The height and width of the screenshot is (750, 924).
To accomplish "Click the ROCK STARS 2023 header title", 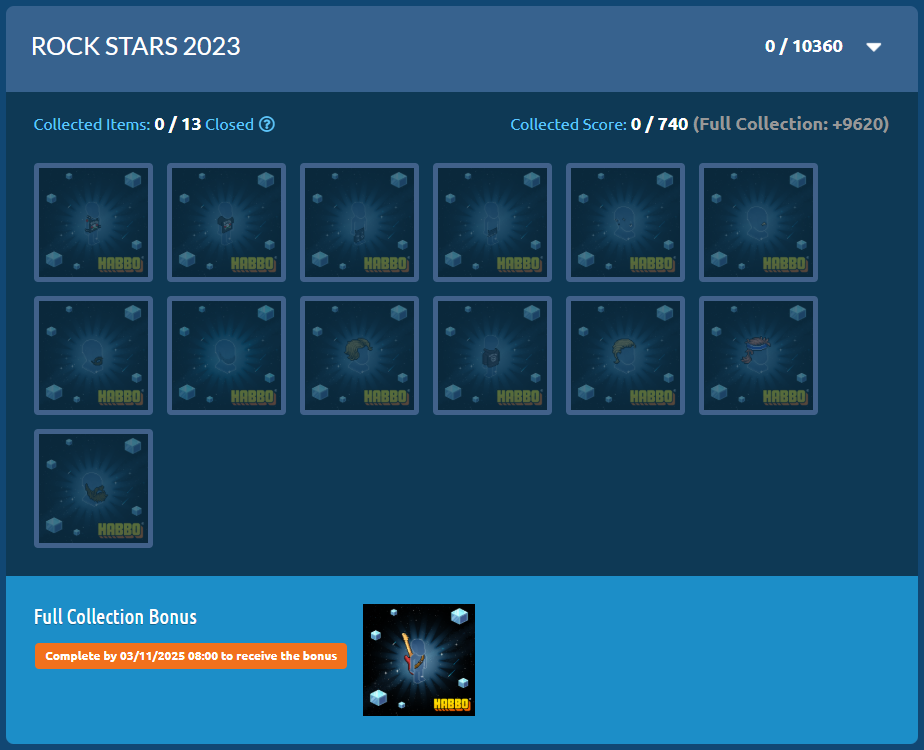I will click(136, 47).
